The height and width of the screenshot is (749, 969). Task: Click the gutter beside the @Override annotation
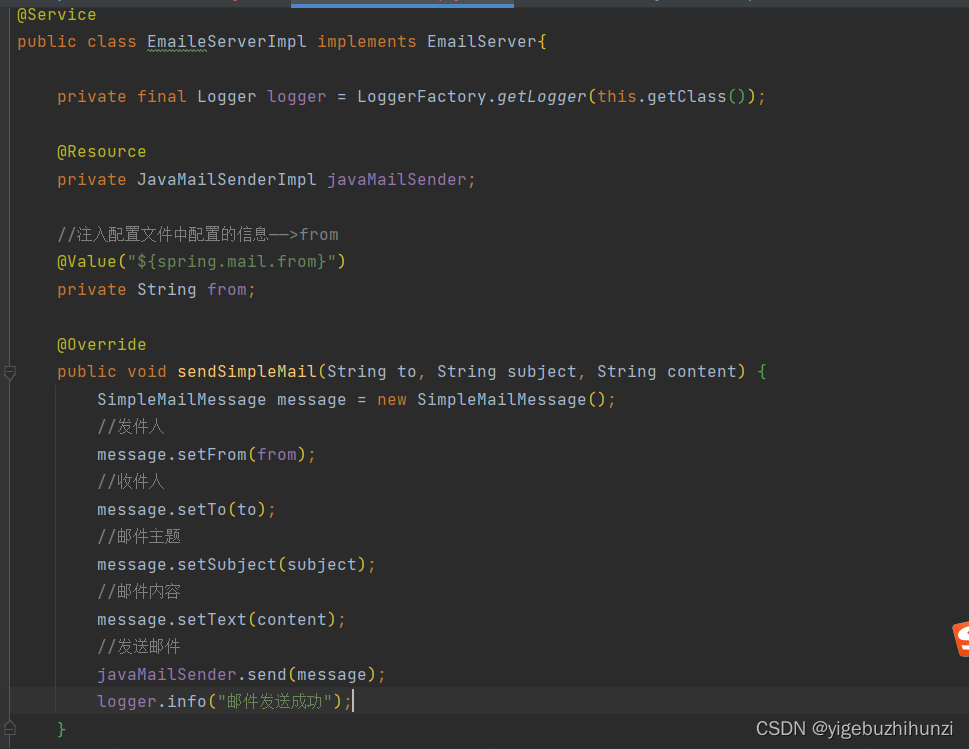click(10, 344)
